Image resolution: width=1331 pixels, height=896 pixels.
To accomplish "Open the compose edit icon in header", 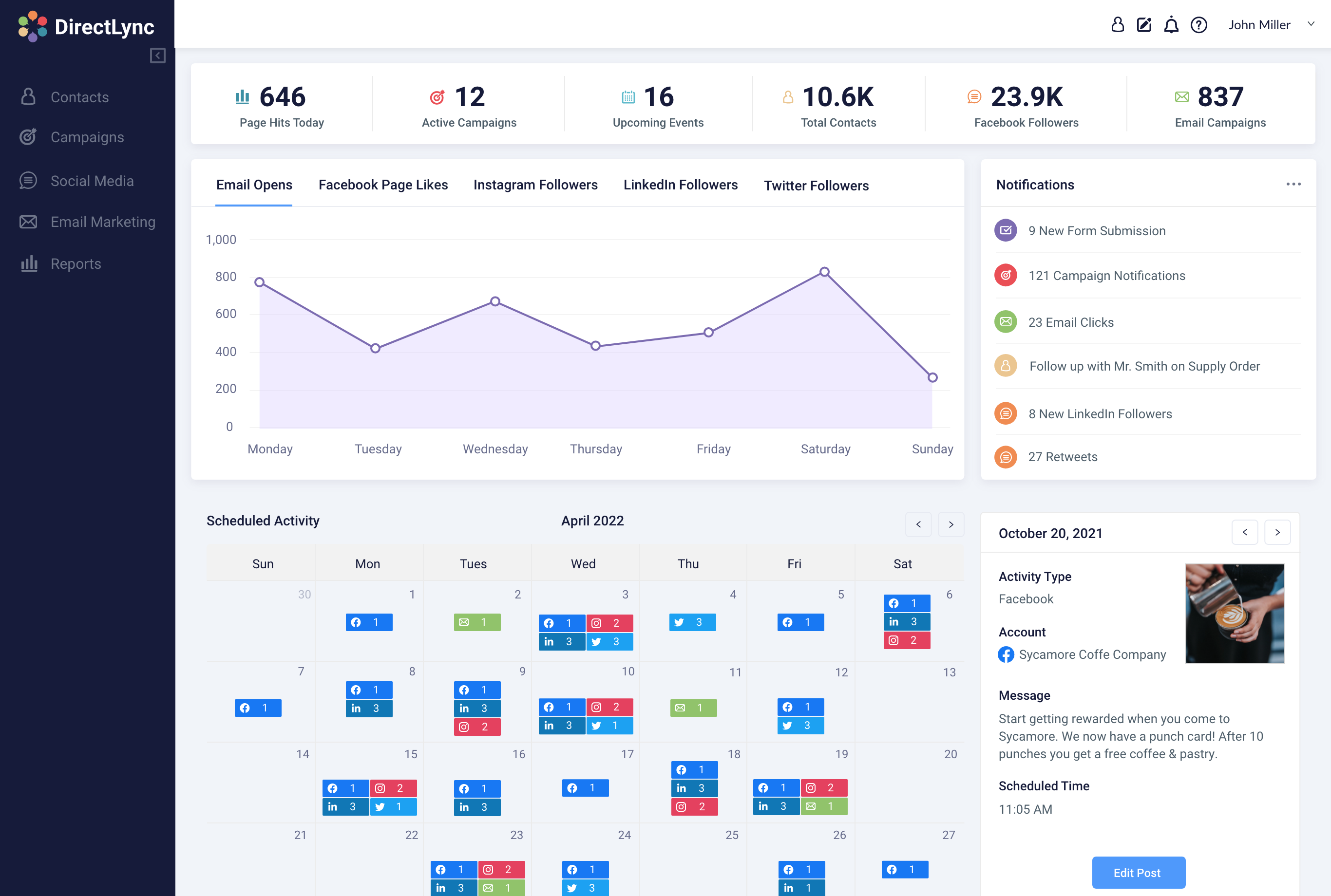I will pyautogui.click(x=1144, y=24).
